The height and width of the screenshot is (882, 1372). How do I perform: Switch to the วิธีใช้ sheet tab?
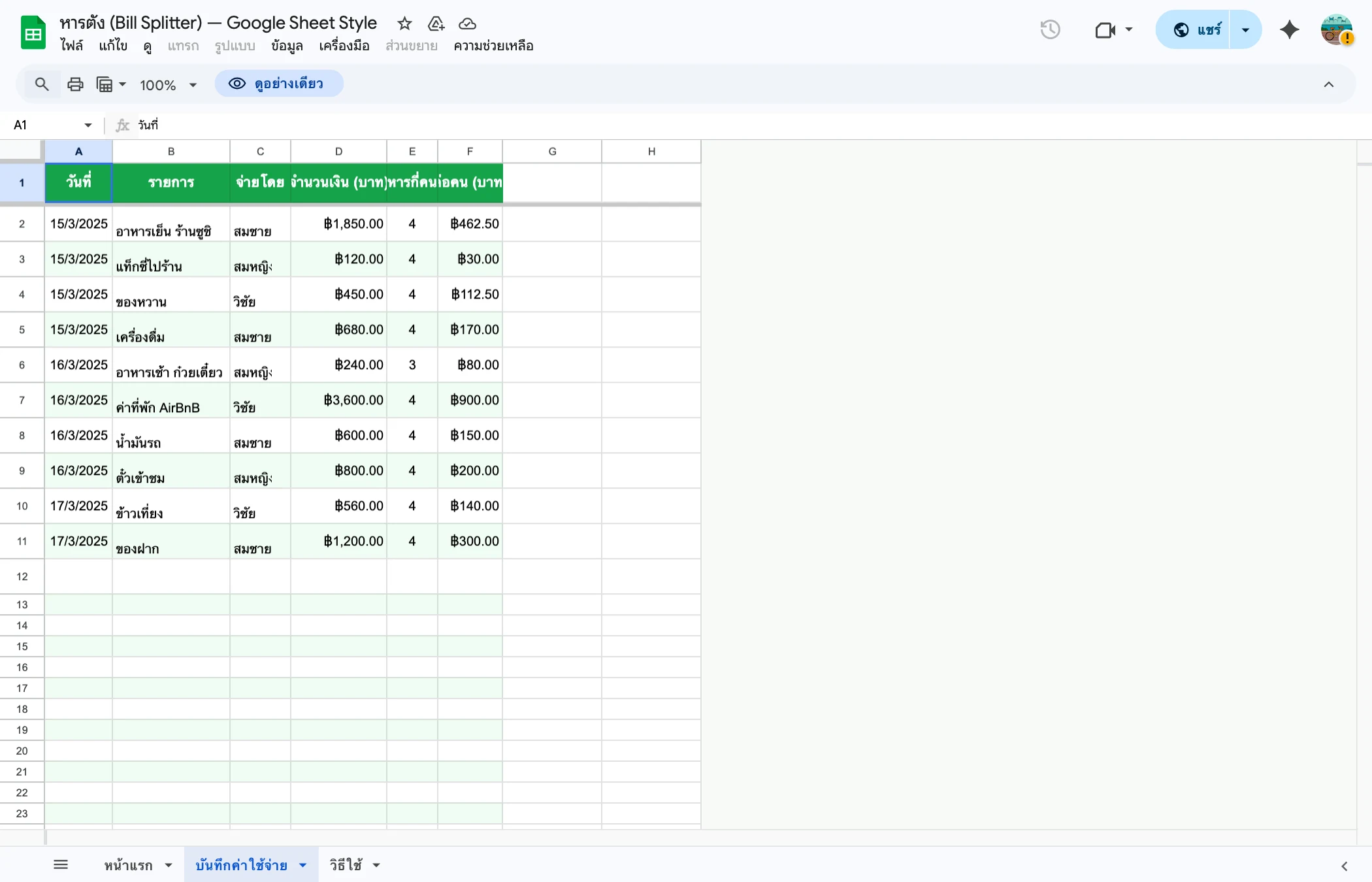click(x=346, y=865)
